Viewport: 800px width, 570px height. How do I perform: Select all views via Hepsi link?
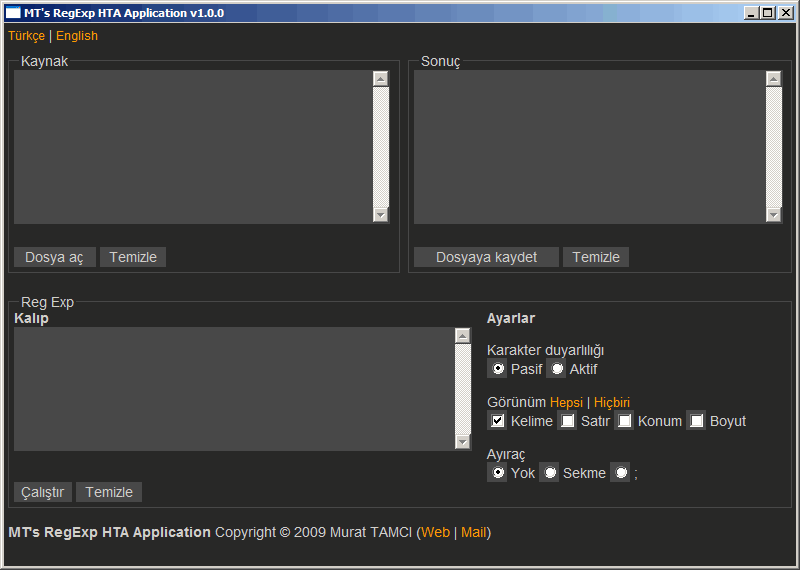[x=566, y=402]
